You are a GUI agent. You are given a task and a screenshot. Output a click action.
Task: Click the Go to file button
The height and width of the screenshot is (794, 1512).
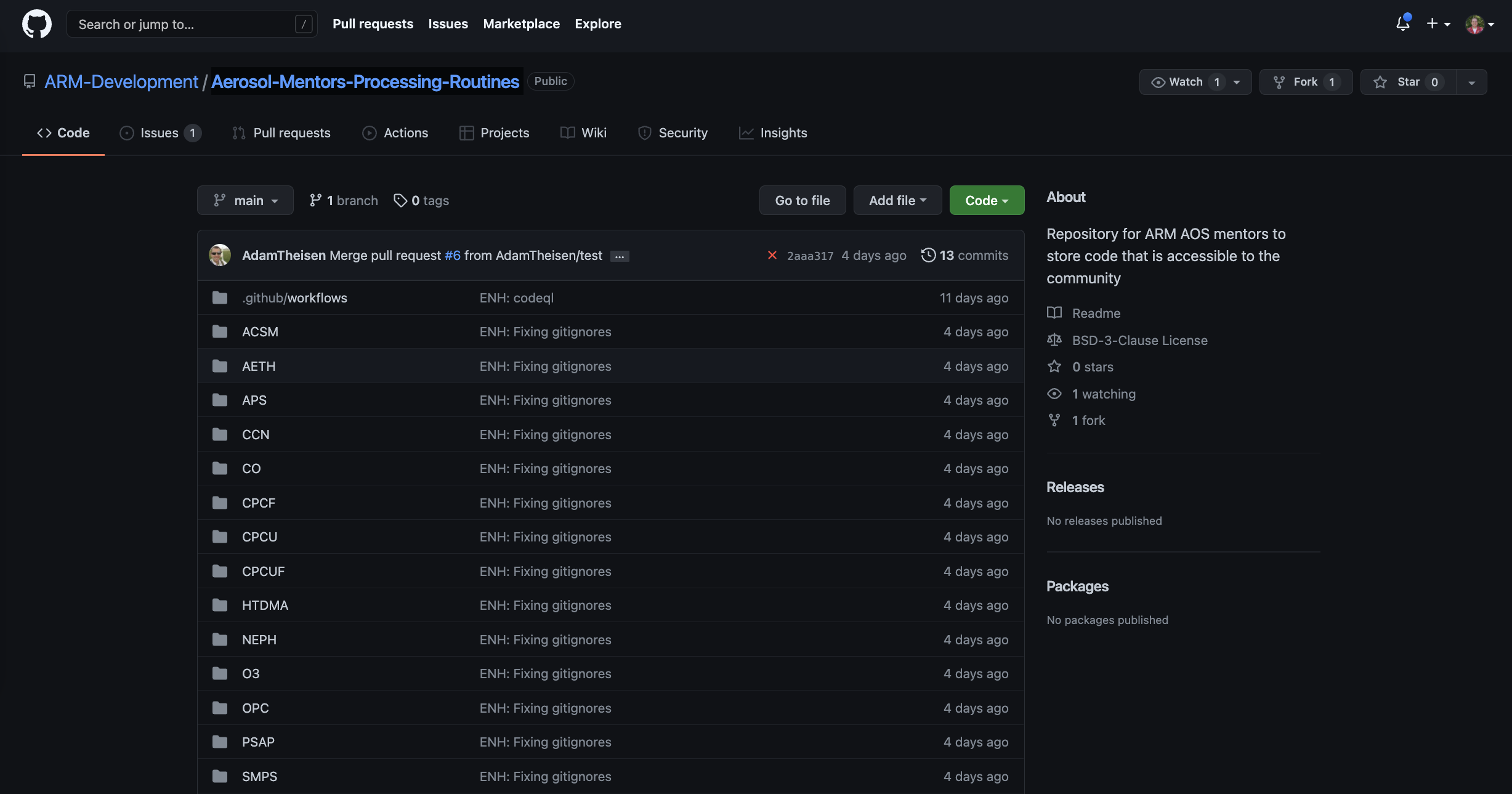click(x=802, y=200)
